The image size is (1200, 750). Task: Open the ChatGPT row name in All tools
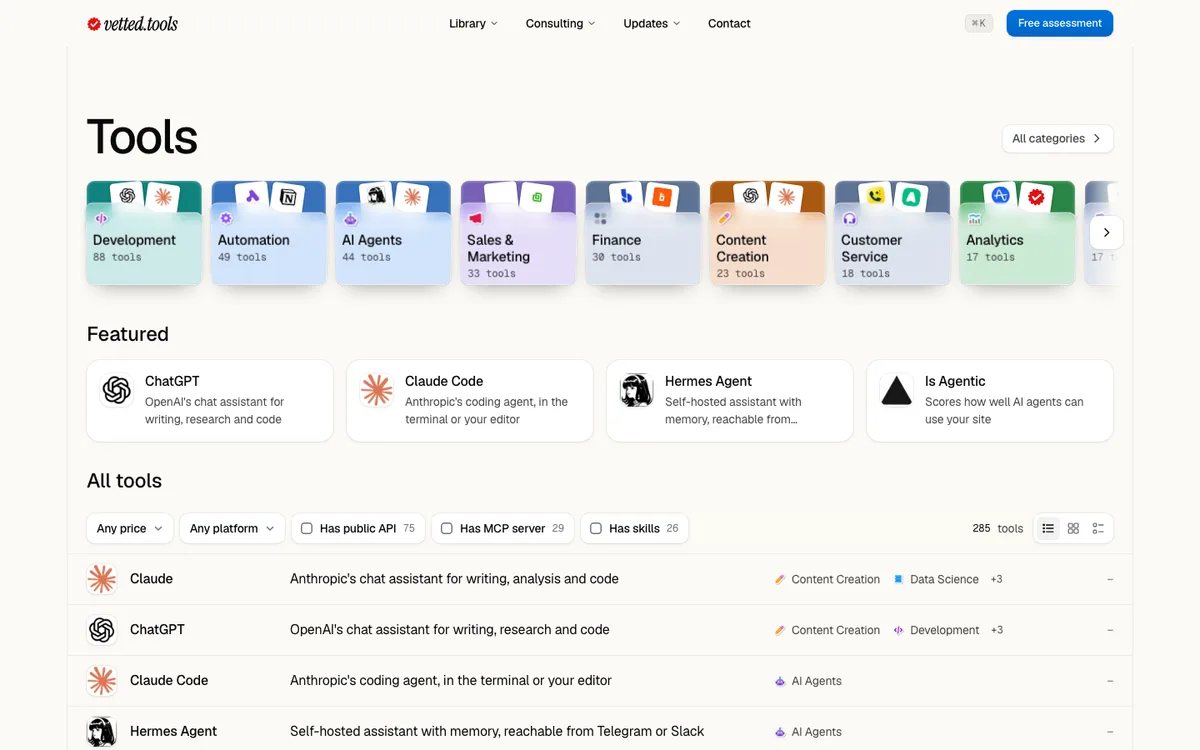pos(157,630)
